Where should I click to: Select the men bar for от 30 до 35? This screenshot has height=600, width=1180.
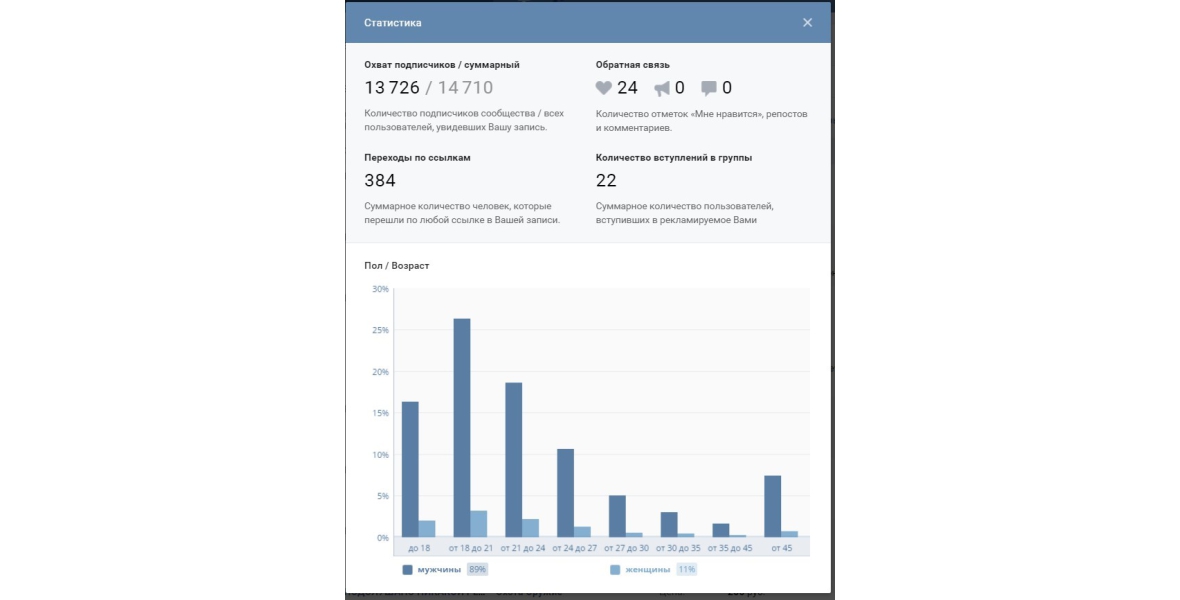[x=669, y=525]
